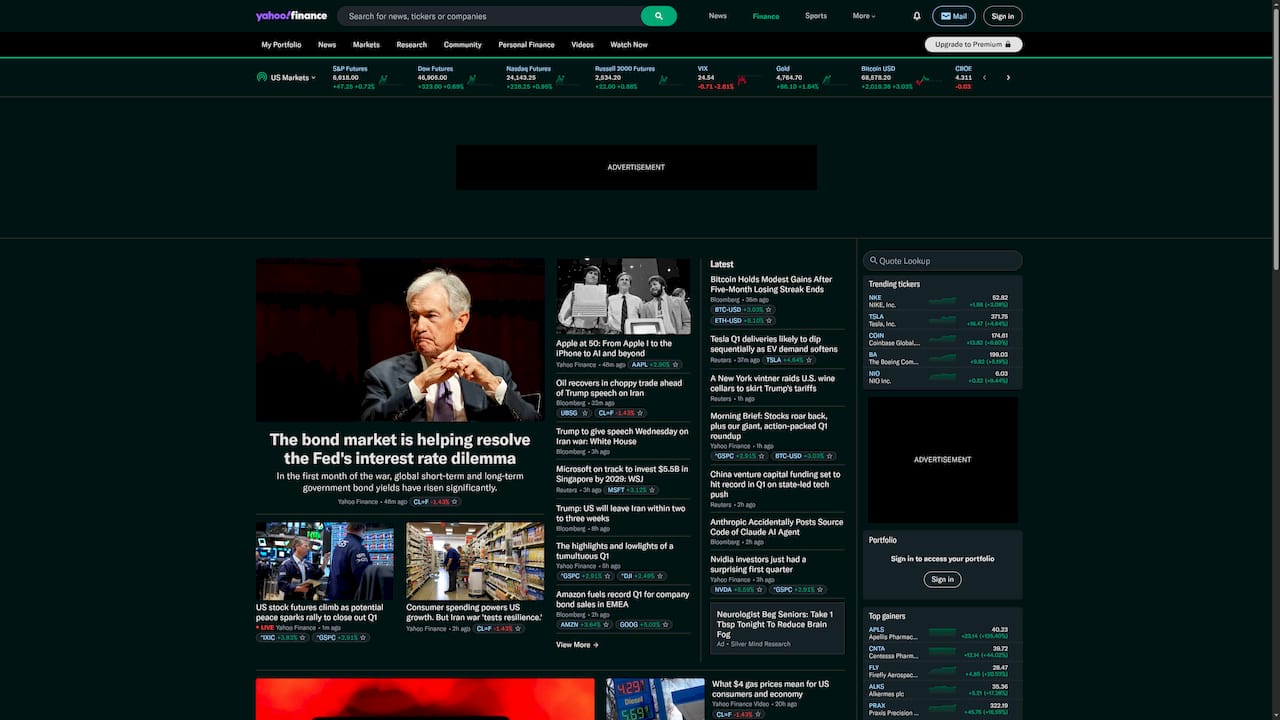Go to the Personal Finance menu item
1280x720 pixels.
pos(526,45)
